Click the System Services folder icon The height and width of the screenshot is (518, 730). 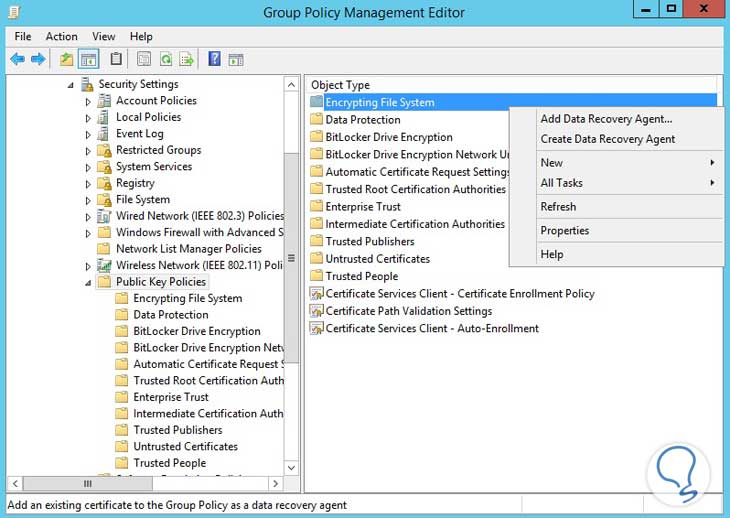coord(104,167)
